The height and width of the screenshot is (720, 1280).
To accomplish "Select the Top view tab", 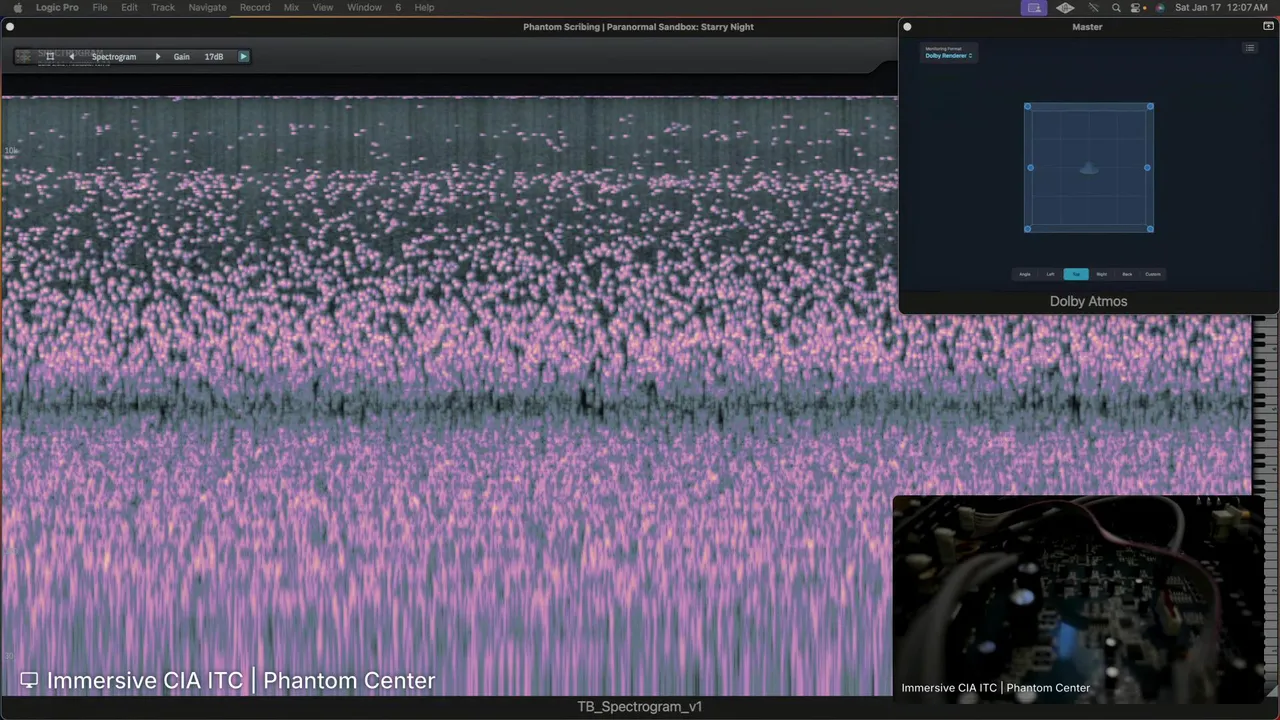I will 1076,274.
